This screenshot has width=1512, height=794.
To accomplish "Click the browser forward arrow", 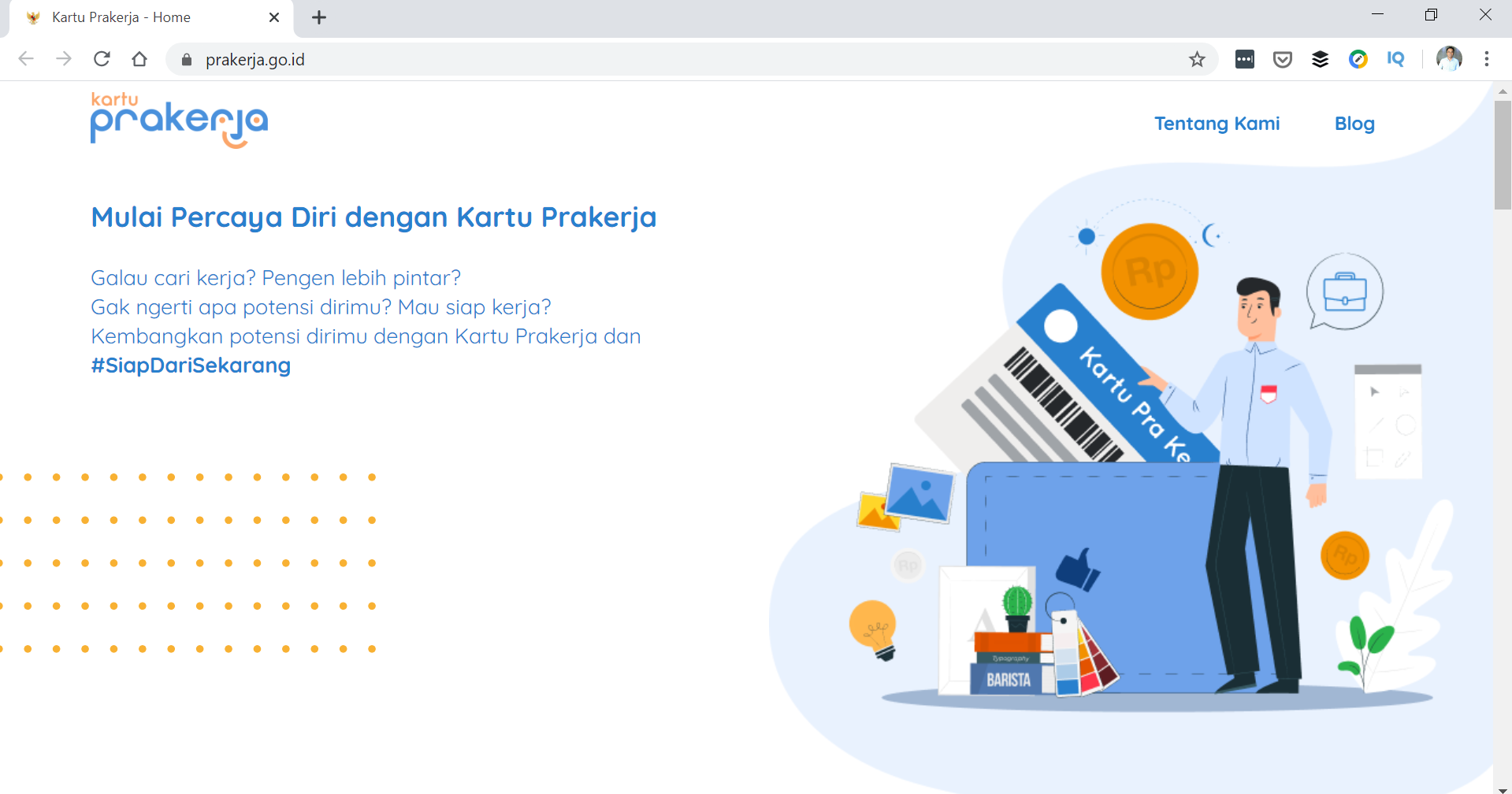I will 64,59.
